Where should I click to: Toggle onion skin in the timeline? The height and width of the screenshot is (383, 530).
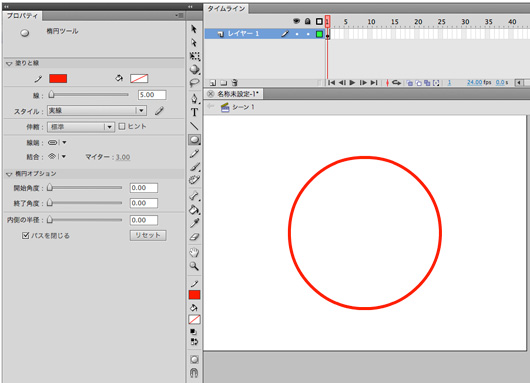pos(410,83)
